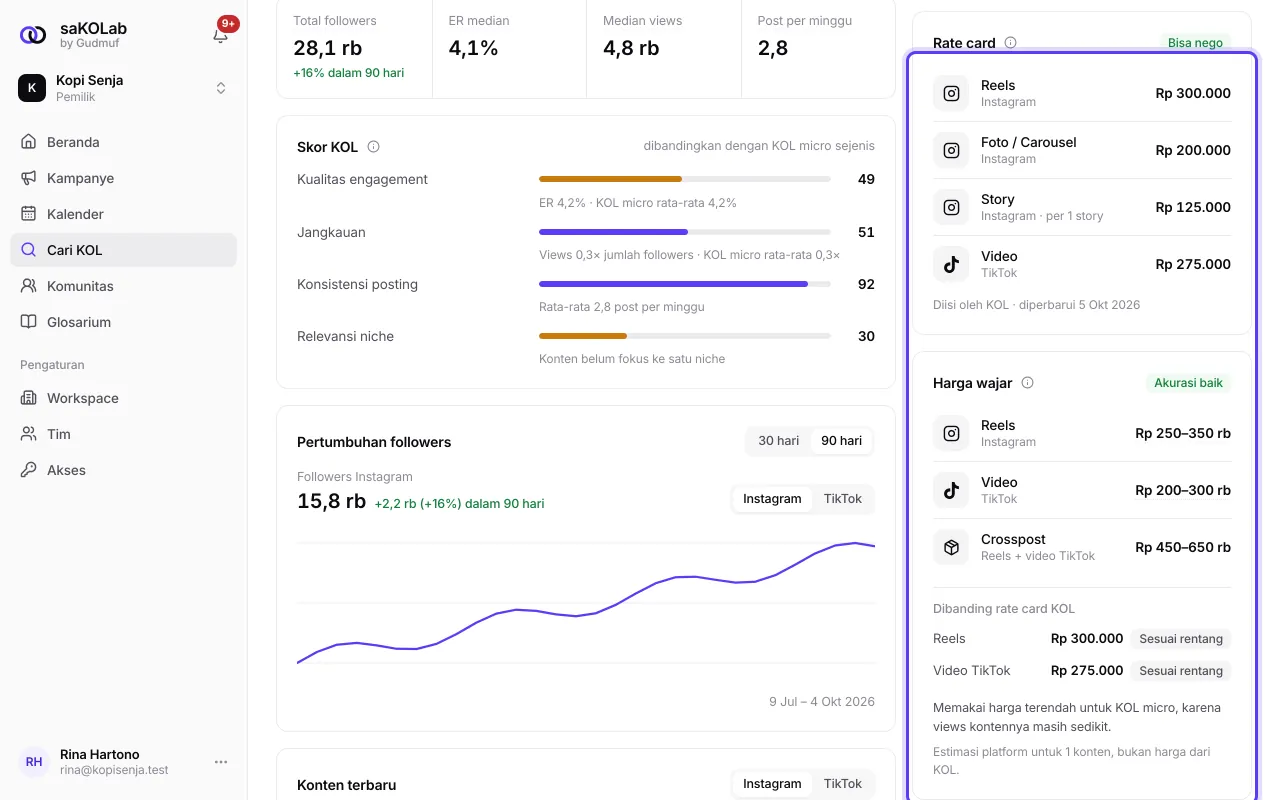
Task: Click the Komunitas people icon
Action: (29, 286)
